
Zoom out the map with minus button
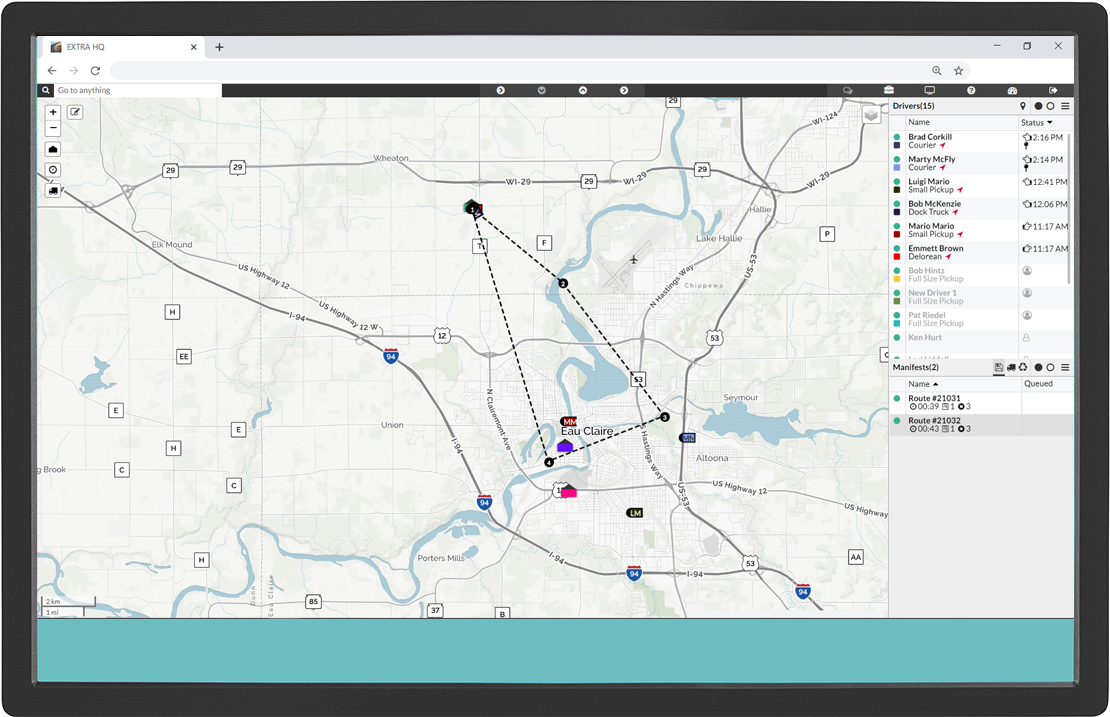[x=53, y=128]
